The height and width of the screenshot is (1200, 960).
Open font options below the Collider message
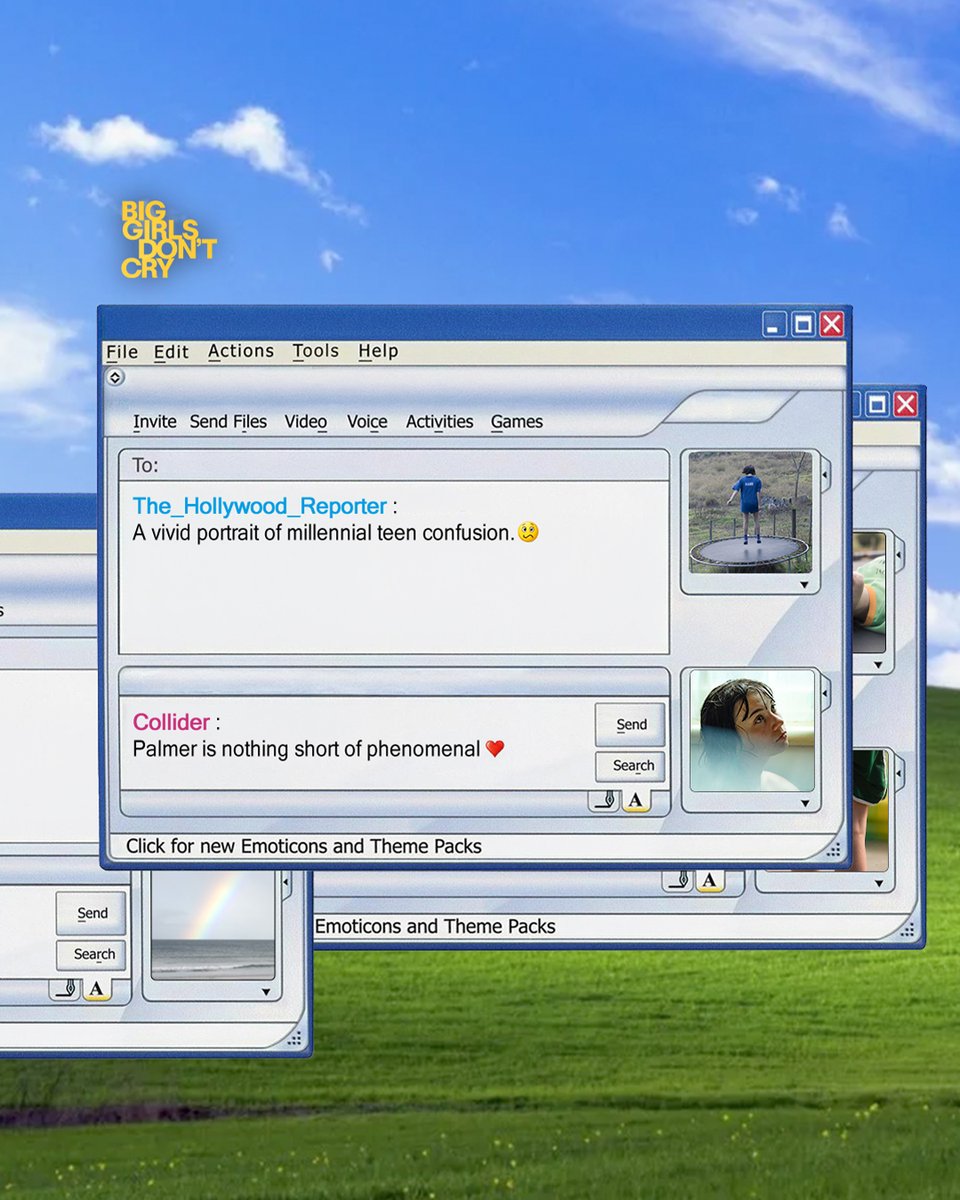coord(636,801)
